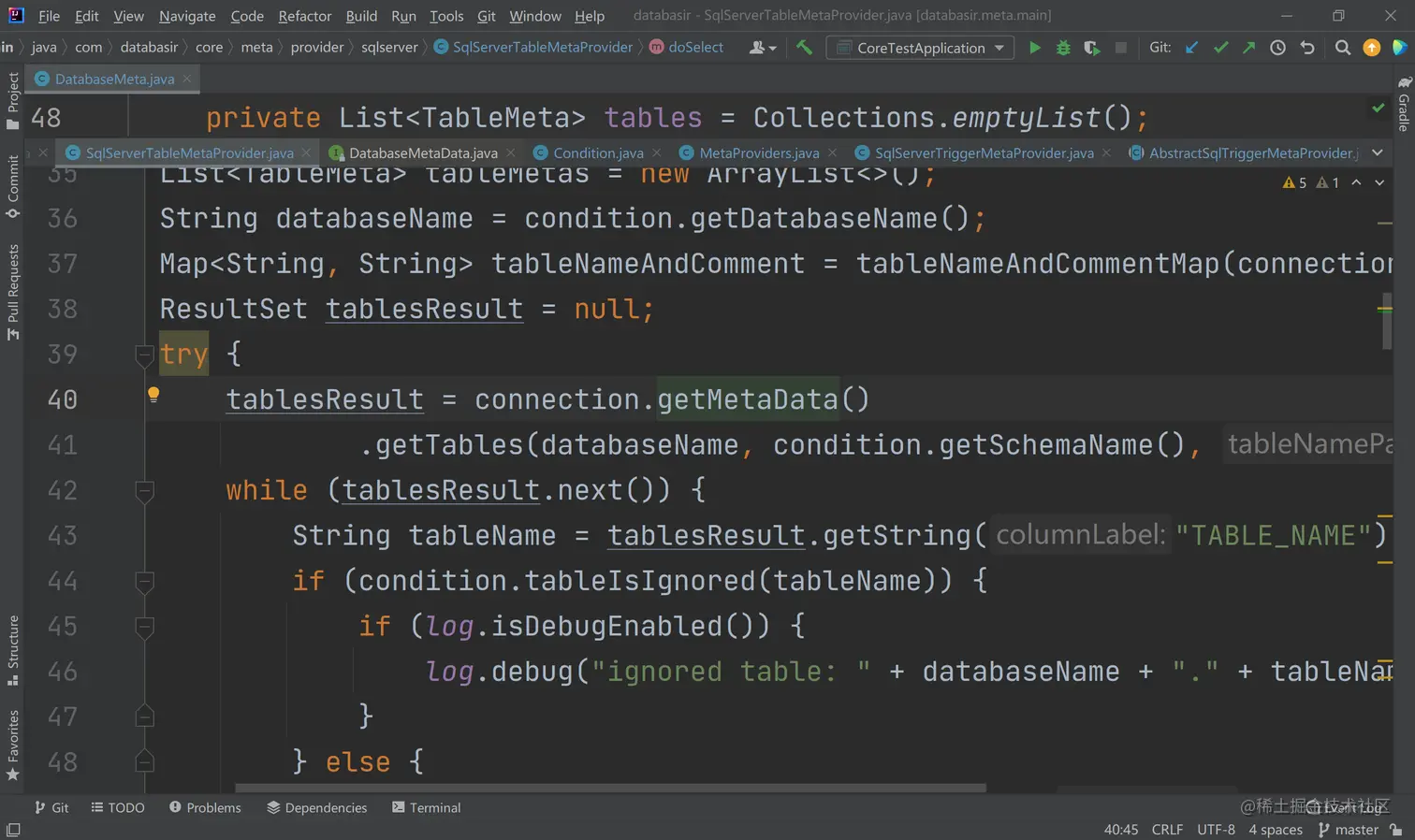Run CoreTestApplication with coverage
Viewport: 1415px width, 840px height.
click(x=1092, y=48)
